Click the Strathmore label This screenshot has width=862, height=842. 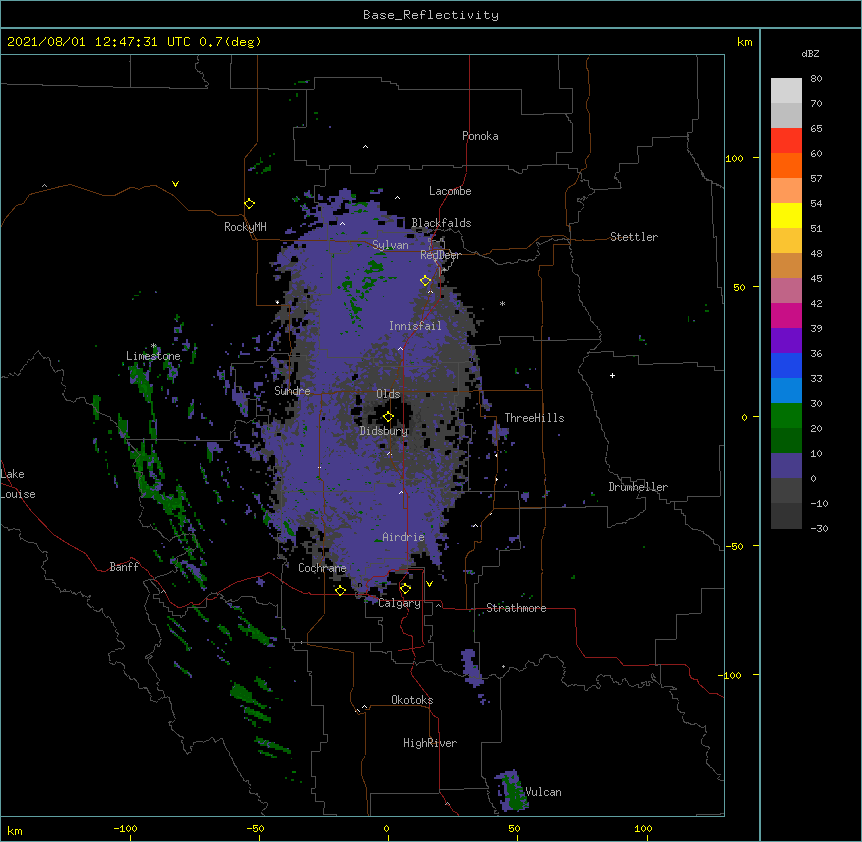[x=516, y=608]
